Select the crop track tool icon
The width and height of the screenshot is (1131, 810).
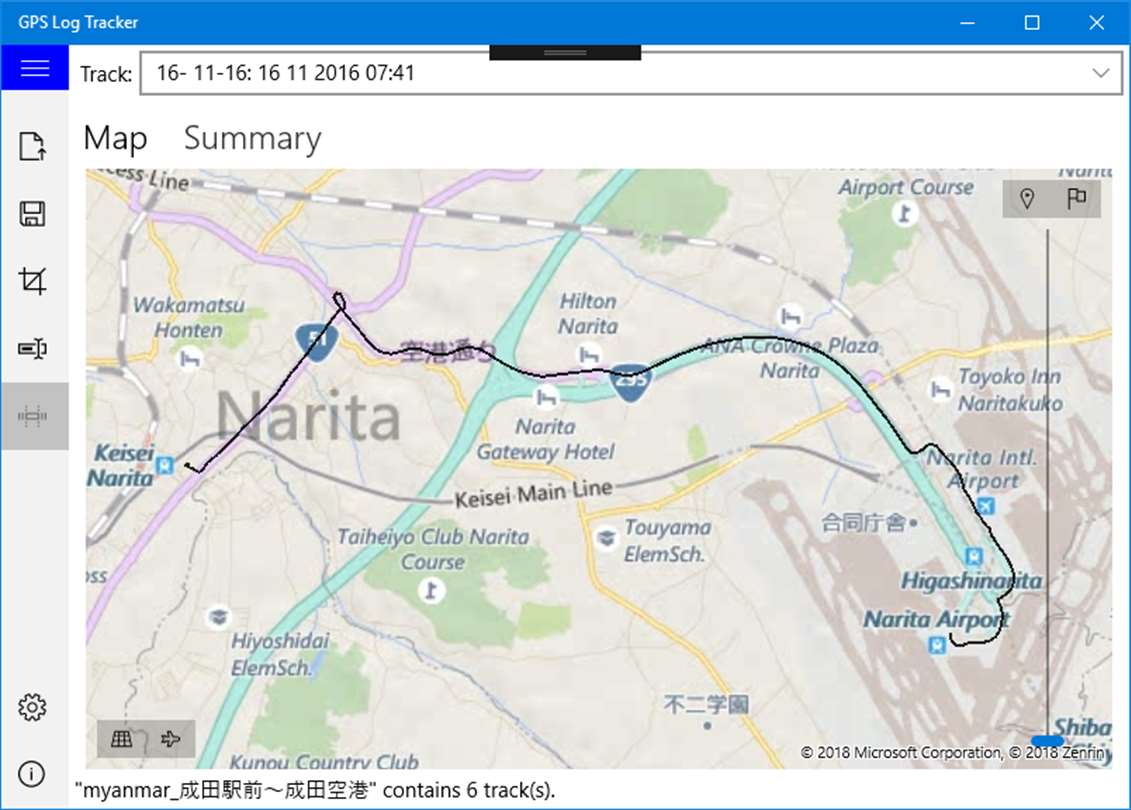click(x=32, y=281)
